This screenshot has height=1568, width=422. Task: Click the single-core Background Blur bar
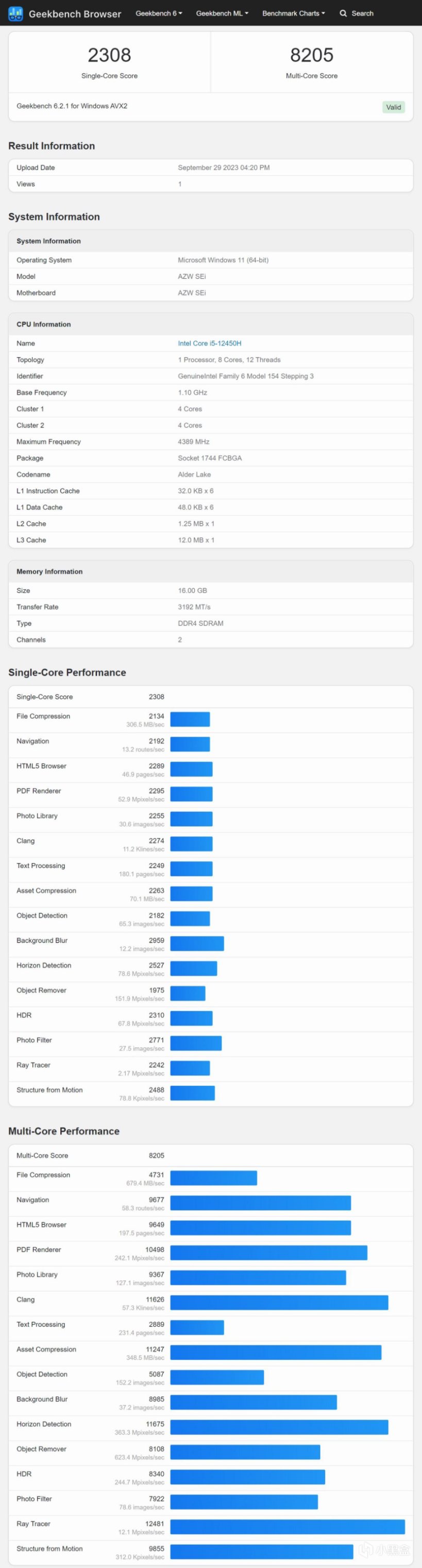click(197, 944)
